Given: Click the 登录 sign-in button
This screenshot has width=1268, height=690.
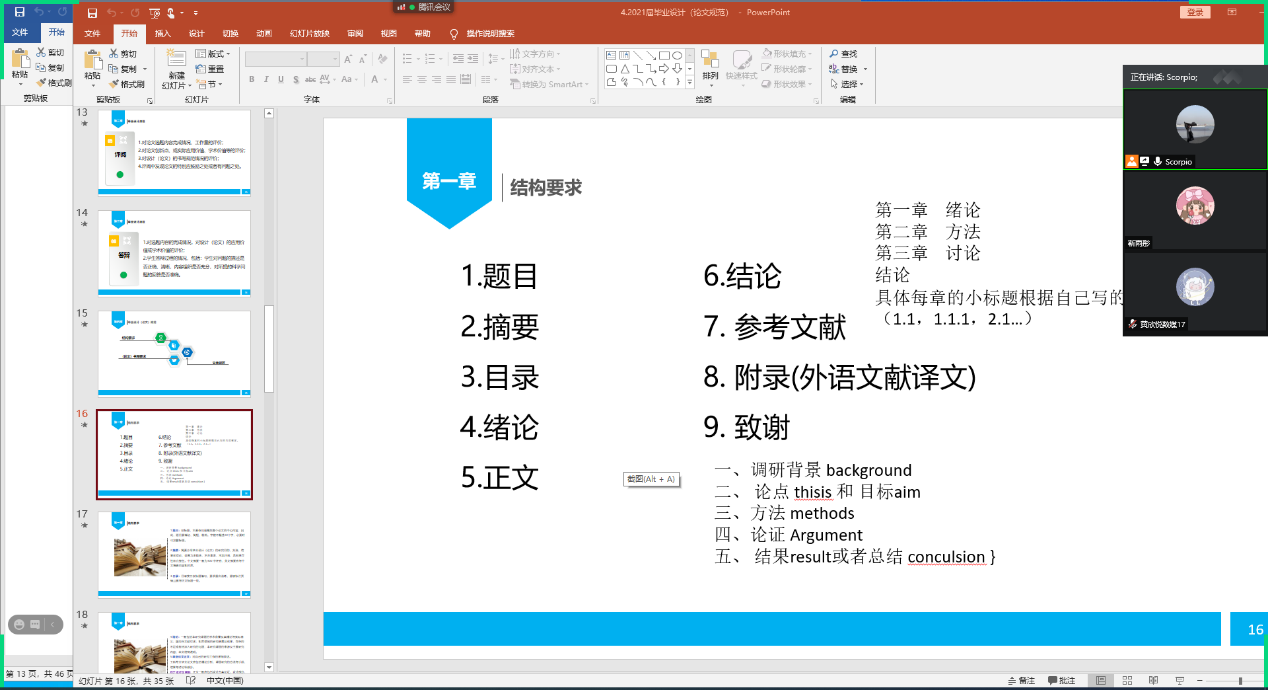Looking at the screenshot, I should (1193, 12).
